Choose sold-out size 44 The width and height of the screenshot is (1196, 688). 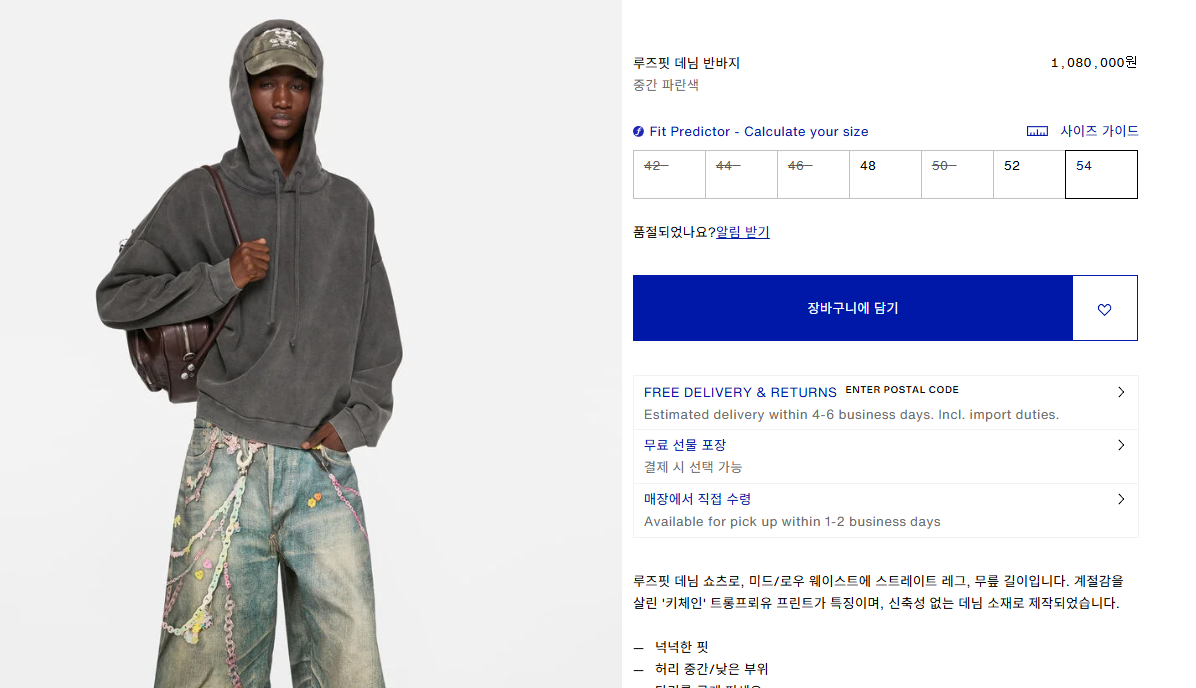pyautogui.click(x=741, y=175)
